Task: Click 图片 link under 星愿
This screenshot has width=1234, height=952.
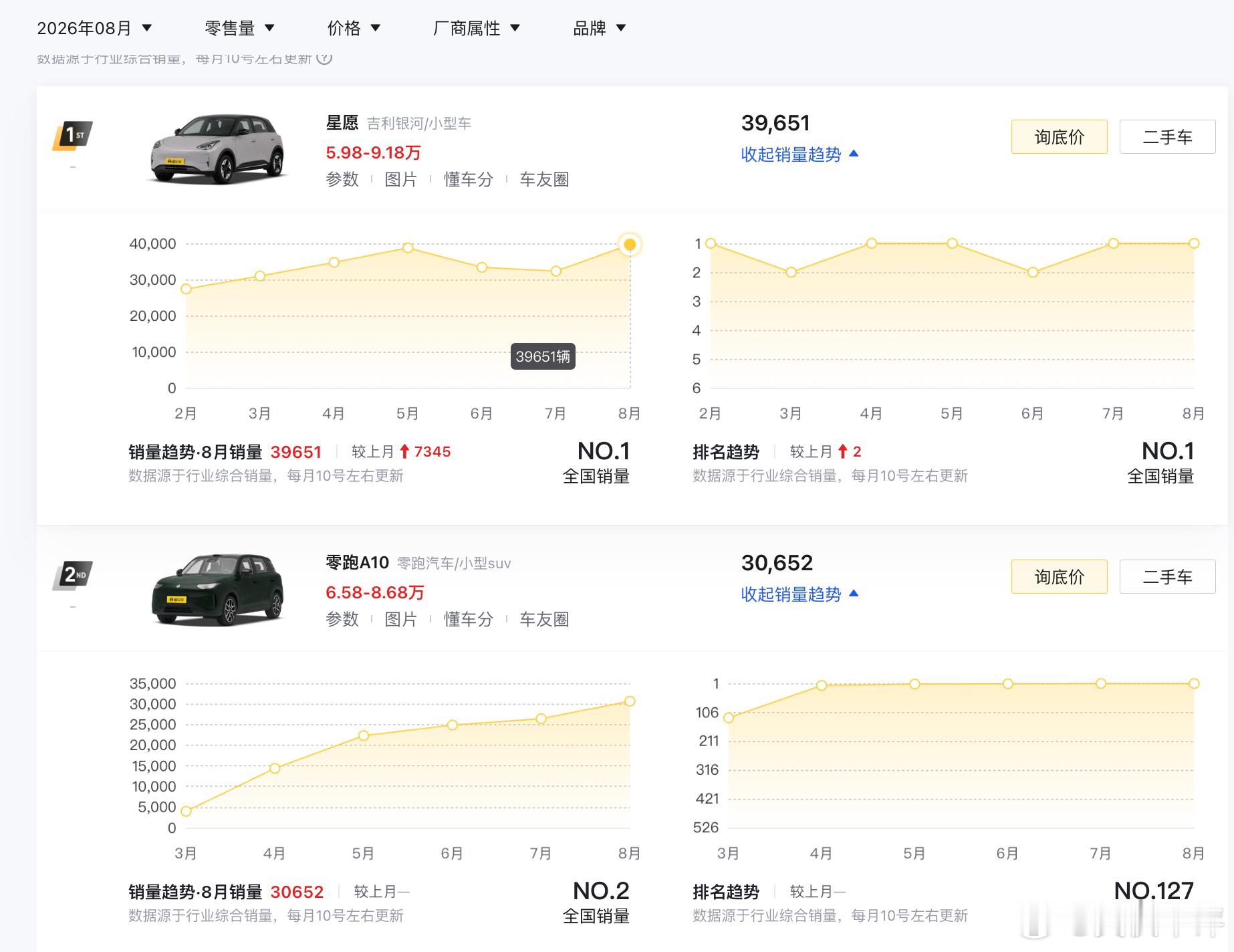Action: [x=401, y=179]
